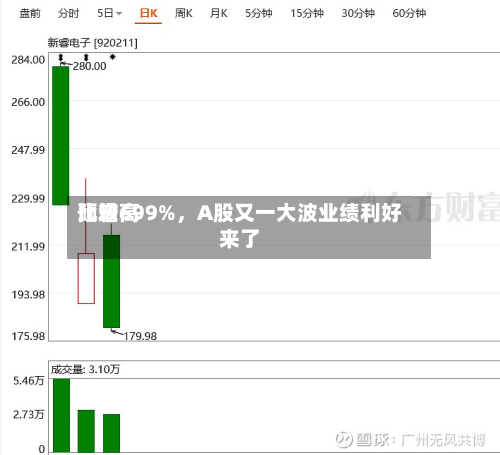This screenshot has width=500, height=455.
Task: Click the 2.73万 volume axis label
Action: pyautogui.click(x=29, y=414)
